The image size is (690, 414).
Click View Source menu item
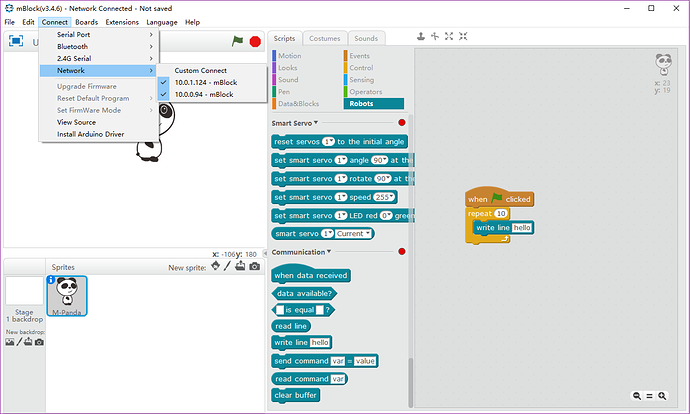[76, 122]
